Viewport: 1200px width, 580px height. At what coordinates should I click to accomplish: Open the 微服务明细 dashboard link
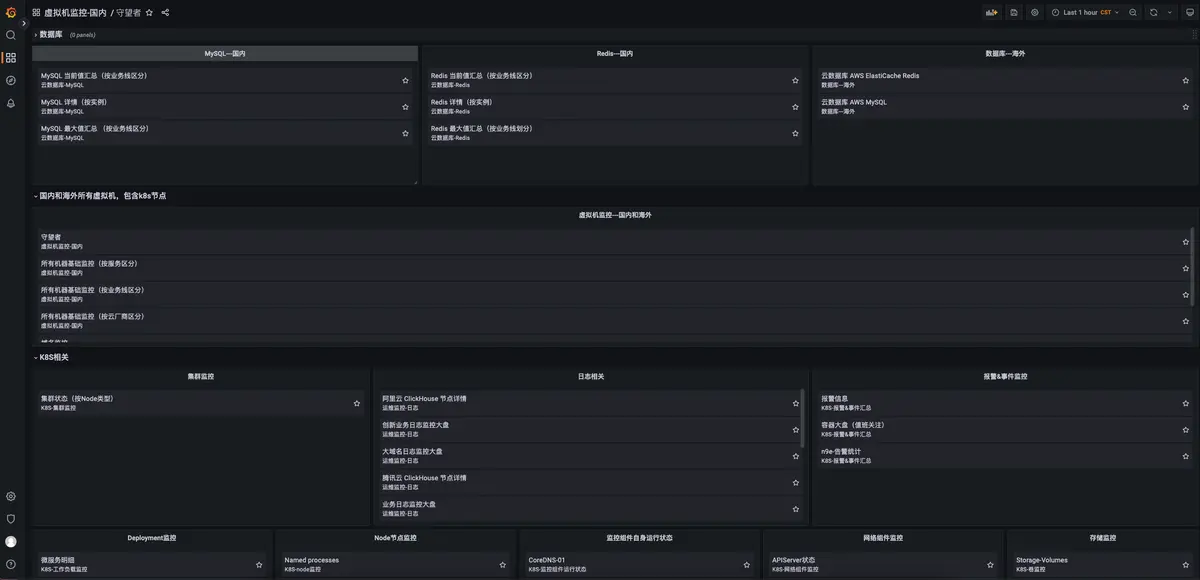pos(58,560)
